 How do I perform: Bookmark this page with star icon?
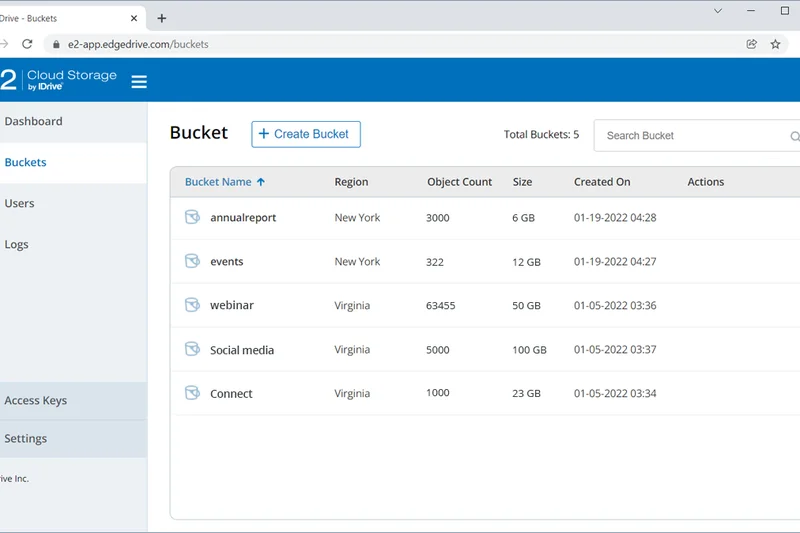[x=775, y=44]
